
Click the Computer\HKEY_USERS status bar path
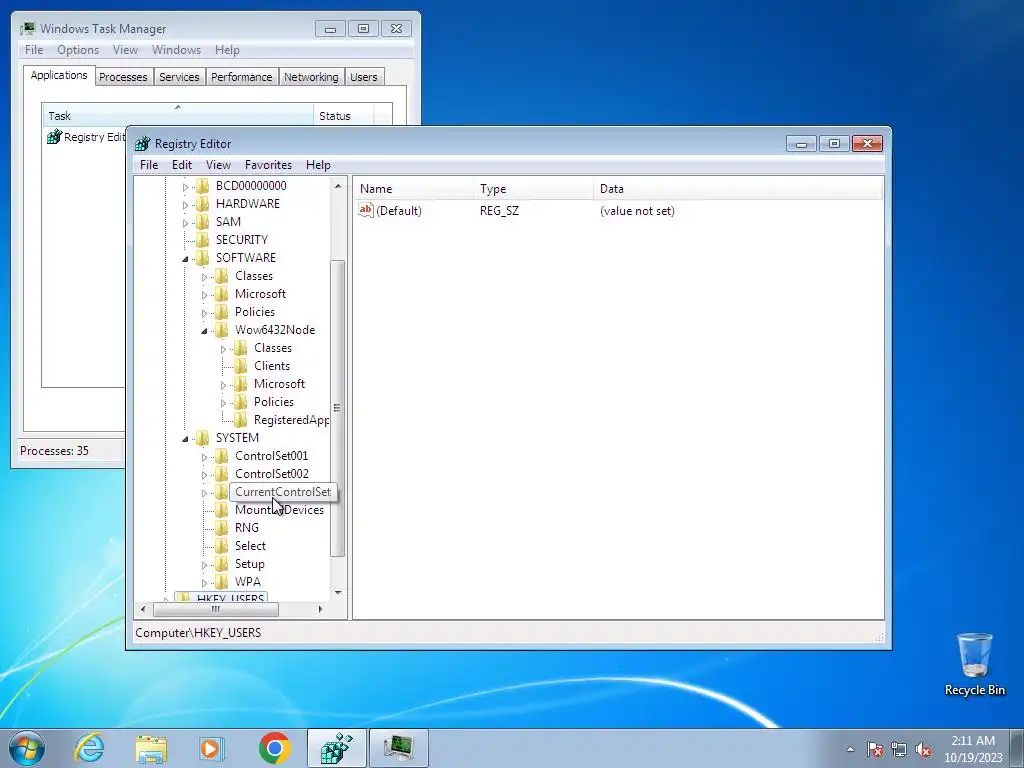click(x=198, y=633)
